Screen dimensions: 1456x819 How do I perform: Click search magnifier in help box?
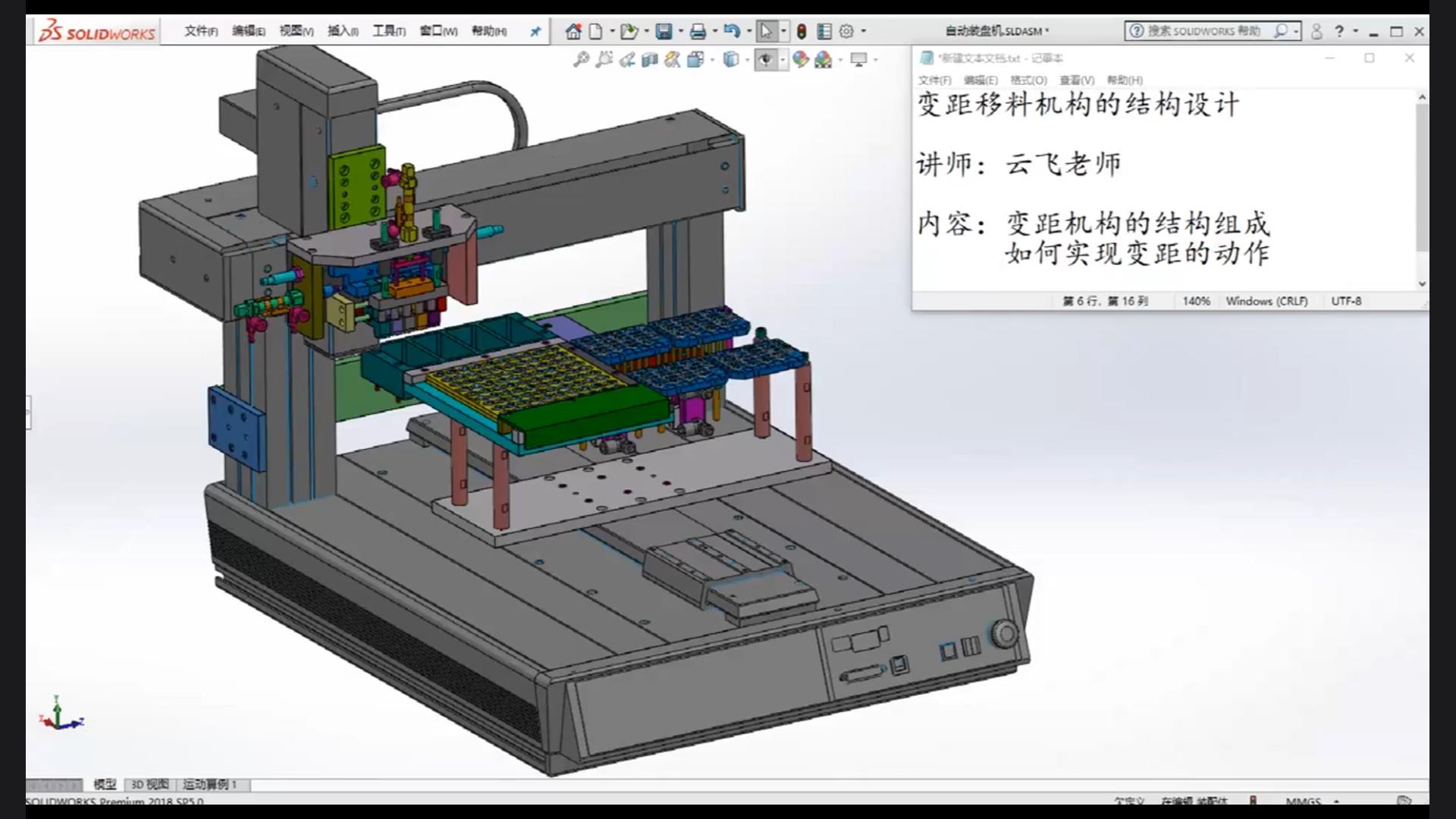click(x=1281, y=31)
